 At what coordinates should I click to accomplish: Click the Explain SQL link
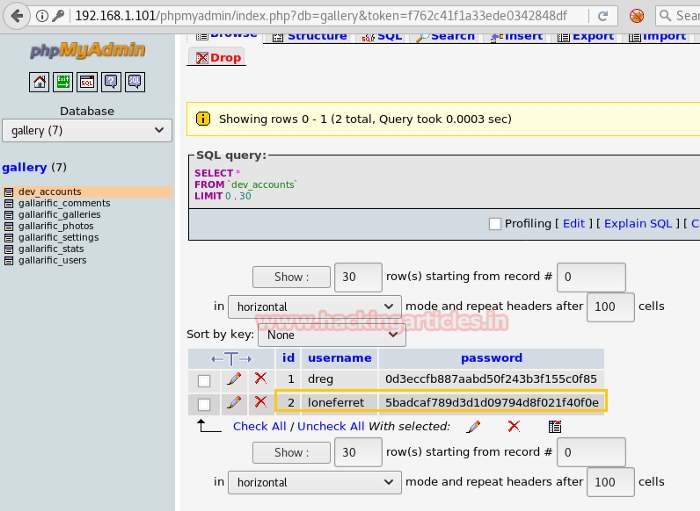(638, 224)
